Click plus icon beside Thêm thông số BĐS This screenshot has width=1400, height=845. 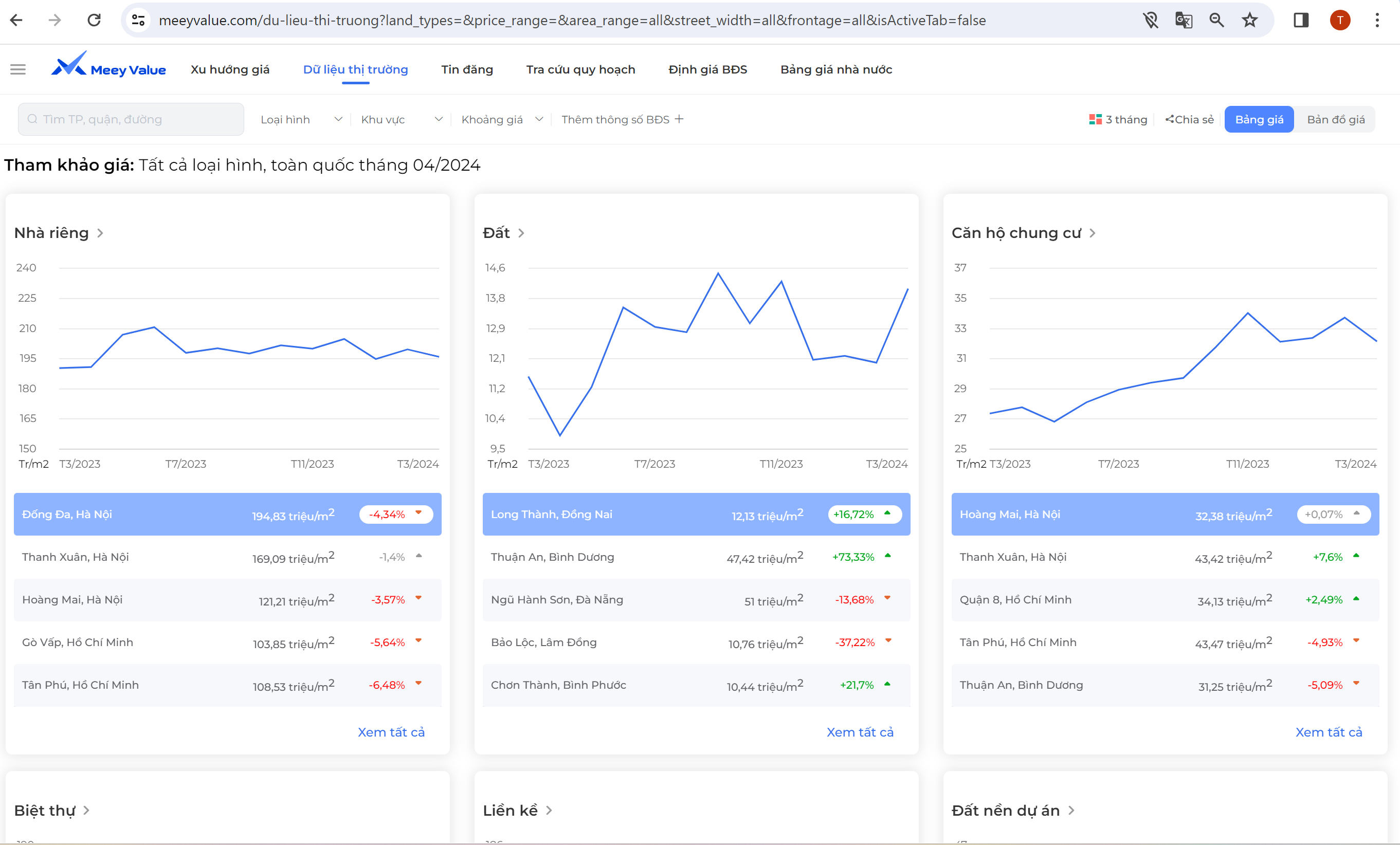[679, 119]
